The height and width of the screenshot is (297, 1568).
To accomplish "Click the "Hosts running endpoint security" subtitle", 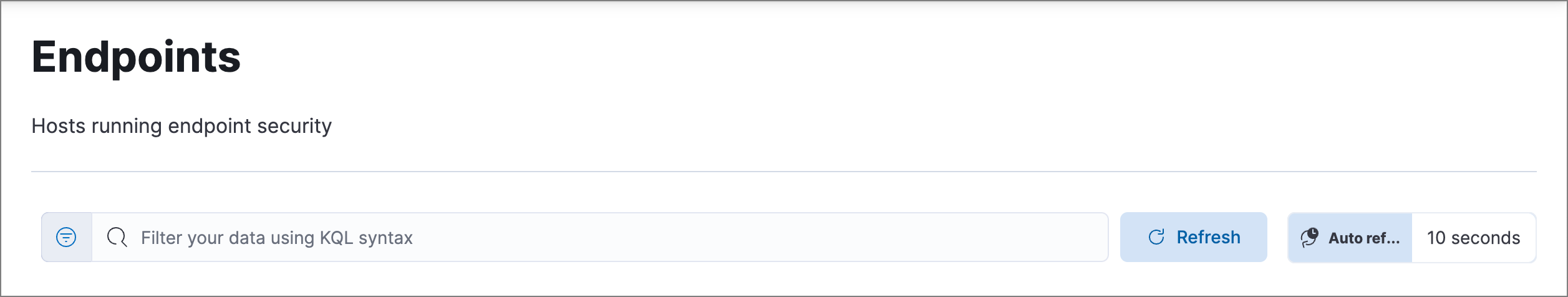I will (x=181, y=126).
